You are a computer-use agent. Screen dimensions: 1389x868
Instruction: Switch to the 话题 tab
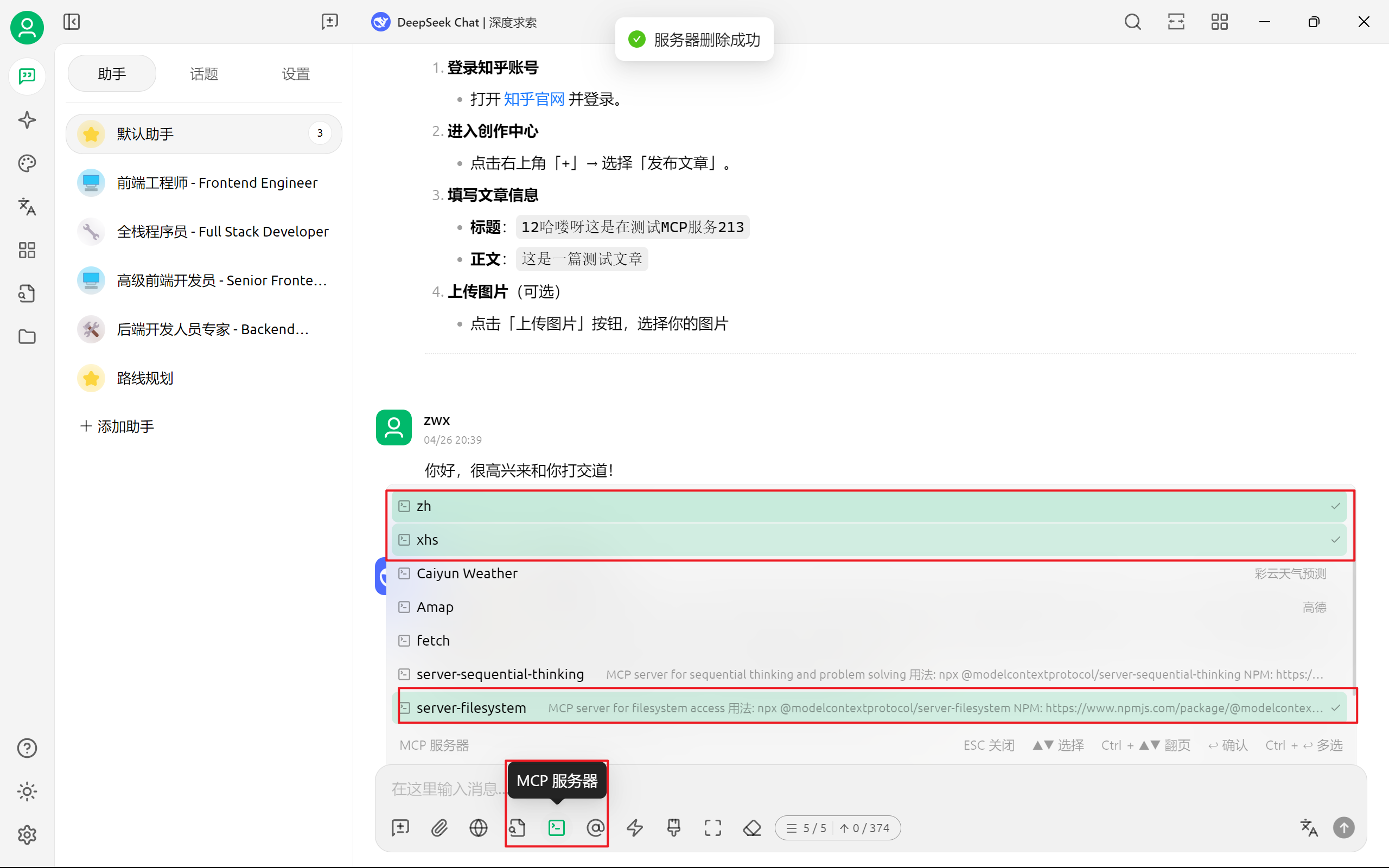204,74
